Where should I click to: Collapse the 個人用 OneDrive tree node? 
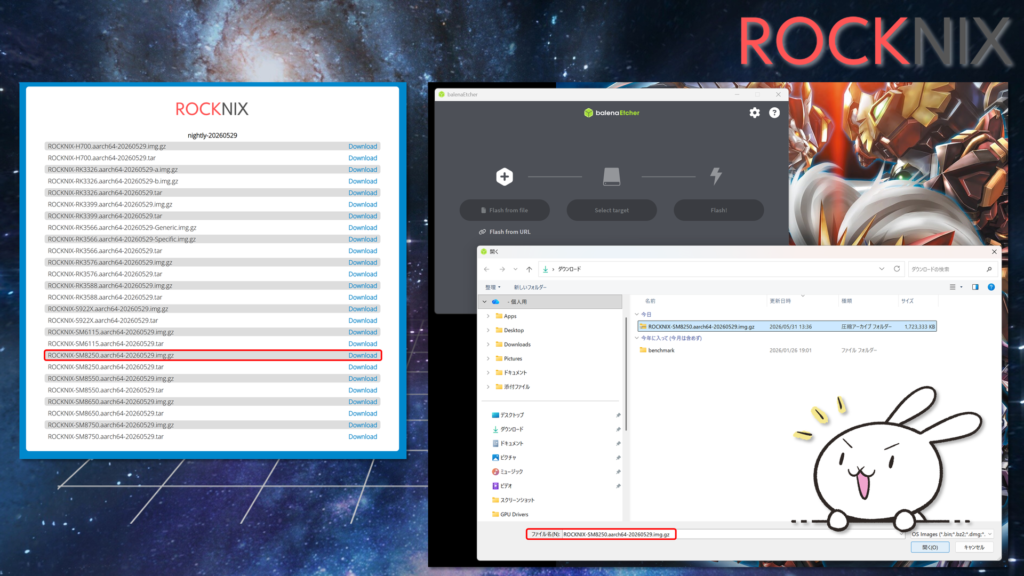[485, 302]
